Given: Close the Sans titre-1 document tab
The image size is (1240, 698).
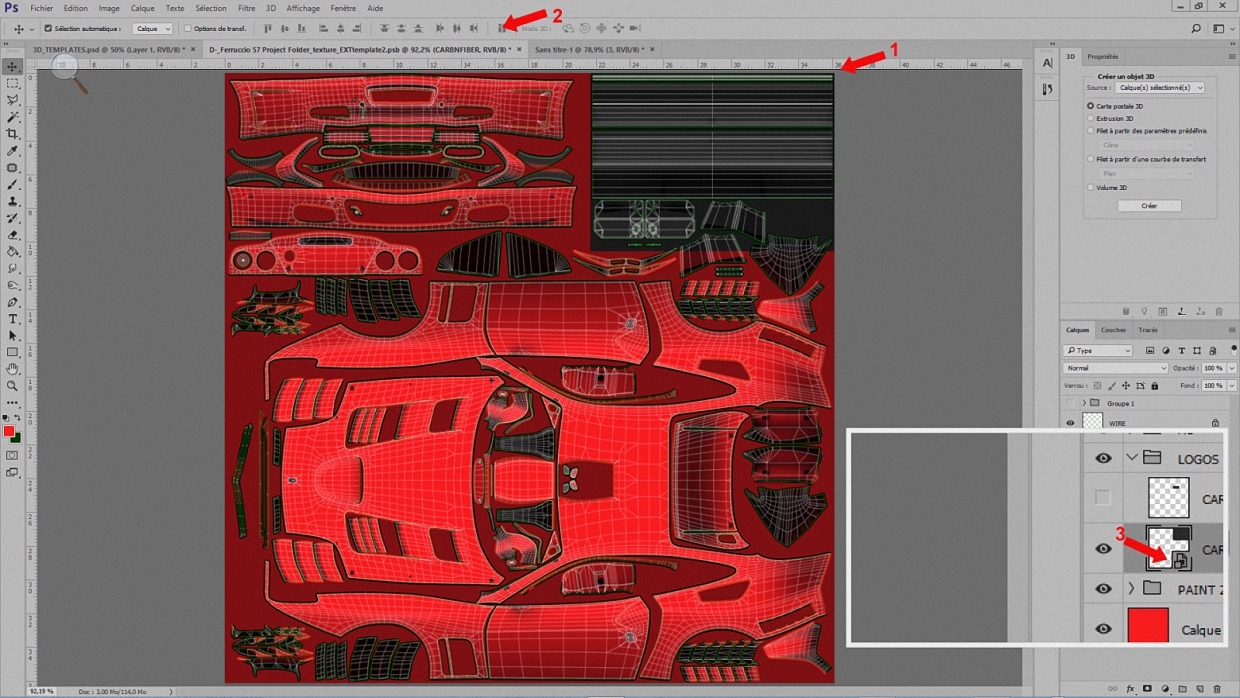Looking at the screenshot, I should [653, 49].
